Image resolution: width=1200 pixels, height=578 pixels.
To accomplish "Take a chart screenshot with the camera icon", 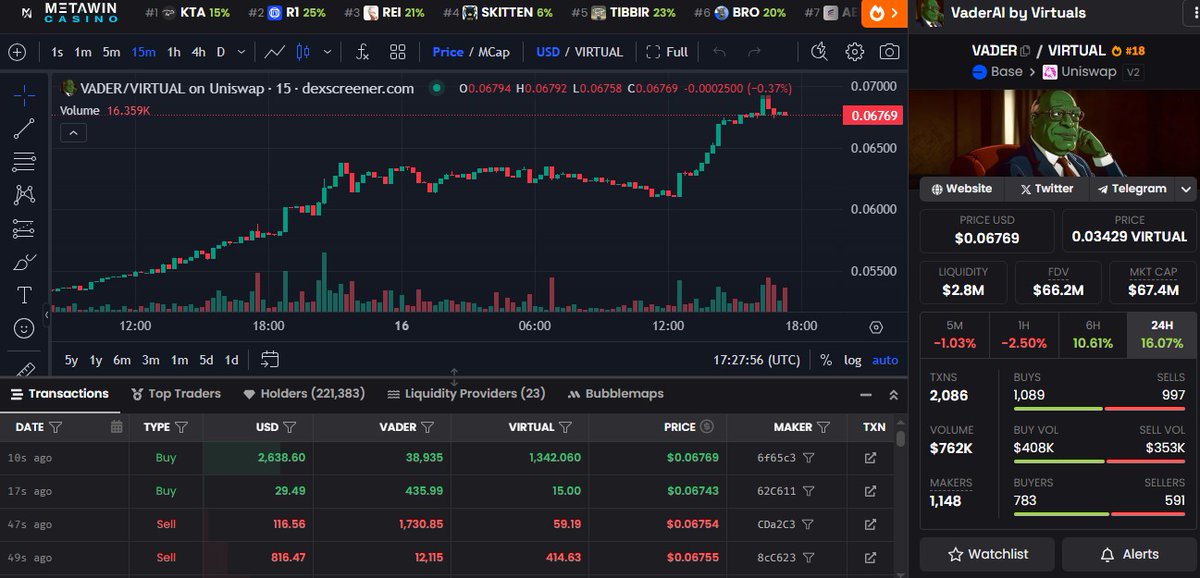I will (888, 52).
